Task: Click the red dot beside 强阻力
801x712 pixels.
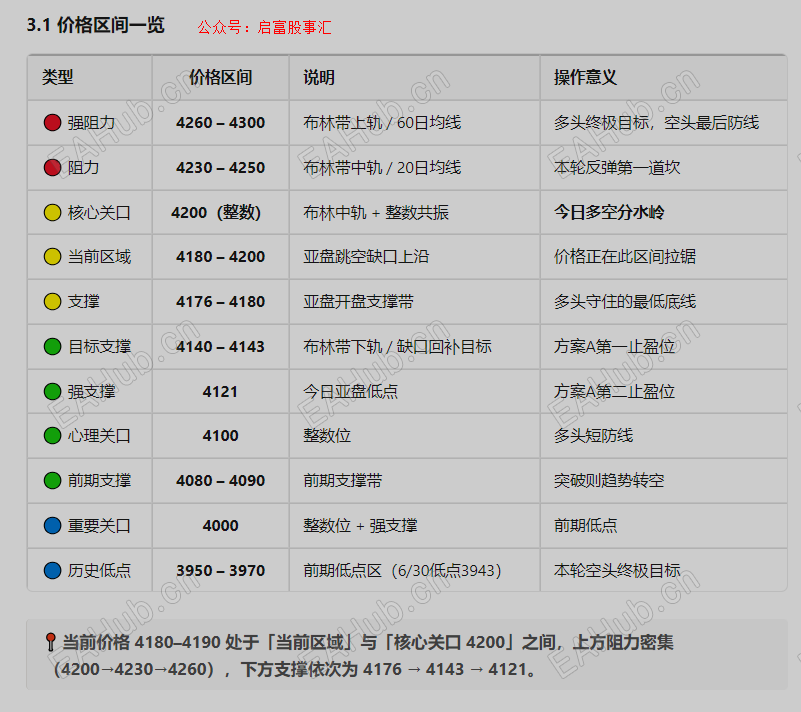Action: coord(52,123)
